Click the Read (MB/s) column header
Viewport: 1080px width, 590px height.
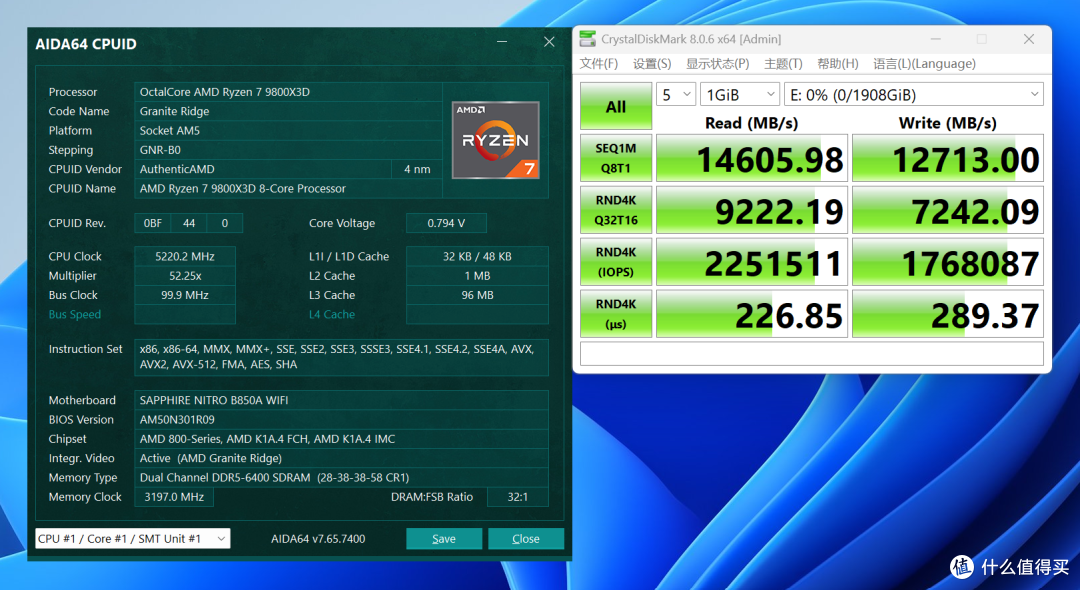(751, 123)
